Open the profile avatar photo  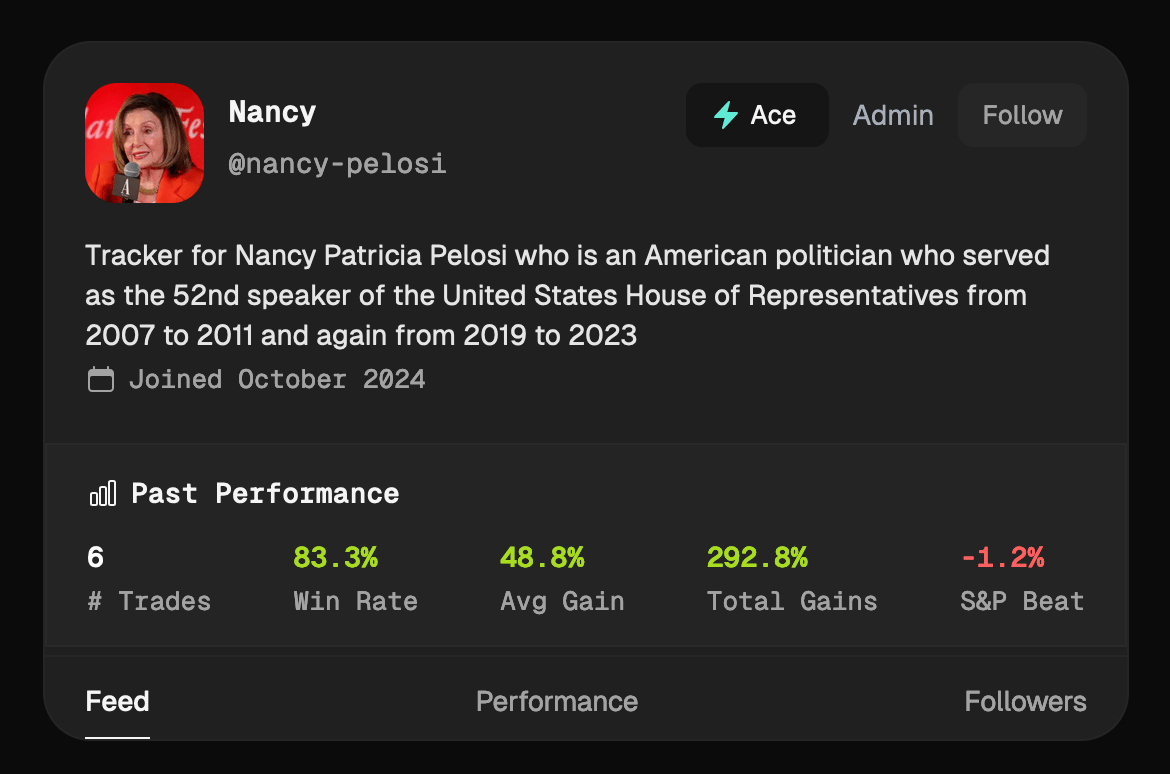pos(145,143)
